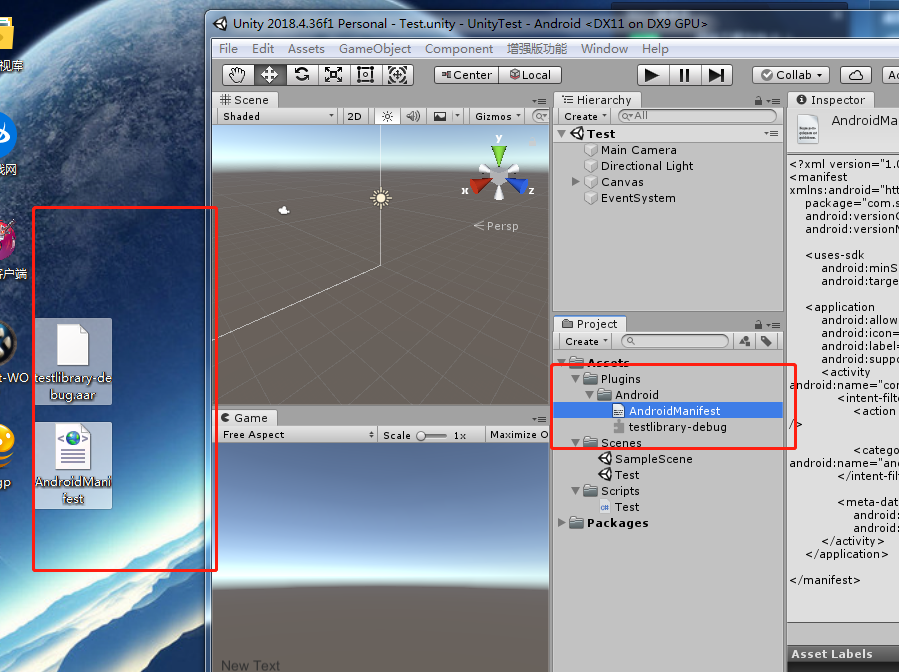The height and width of the screenshot is (672, 899).
Task: Select the Rect transform tool
Action: point(365,75)
